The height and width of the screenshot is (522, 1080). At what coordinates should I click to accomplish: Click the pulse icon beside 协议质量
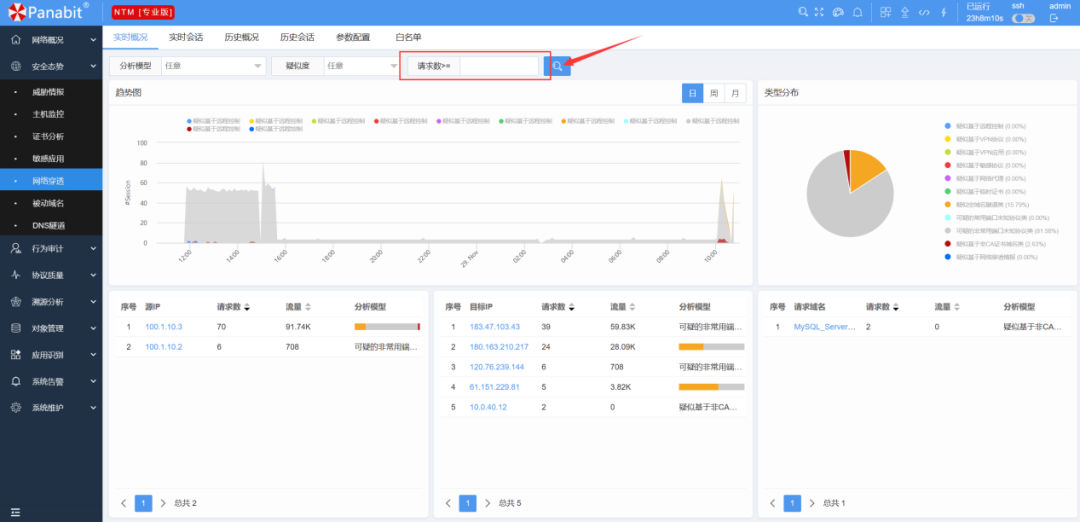[x=16, y=275]
